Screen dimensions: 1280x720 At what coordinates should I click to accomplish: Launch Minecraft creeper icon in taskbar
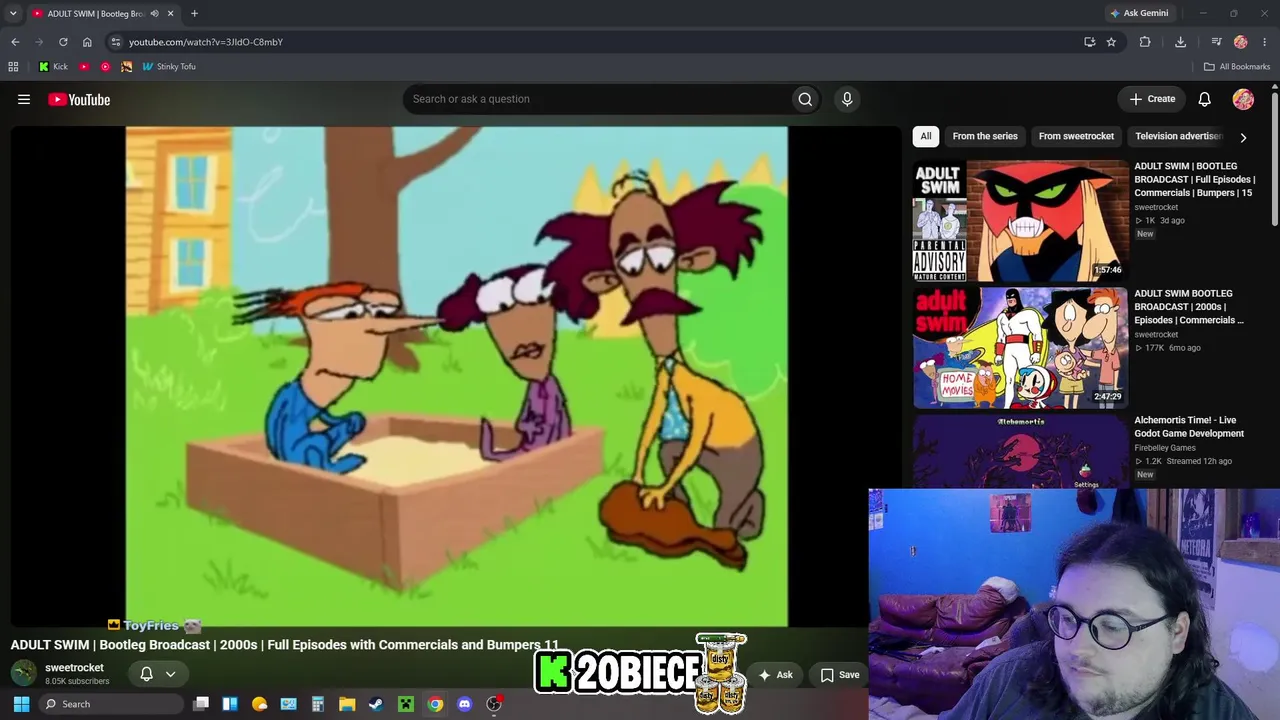pyautogui.click(x=406, y=704)
